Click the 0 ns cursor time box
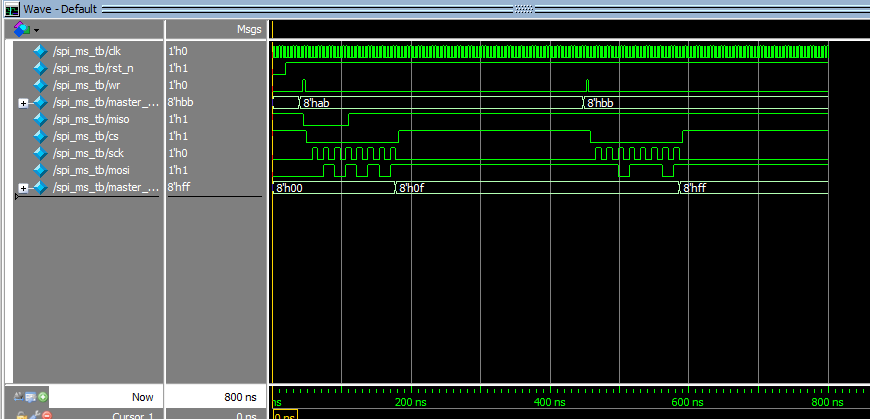The image size is (870, 419). pyautogui.click(x=283, y=414)
